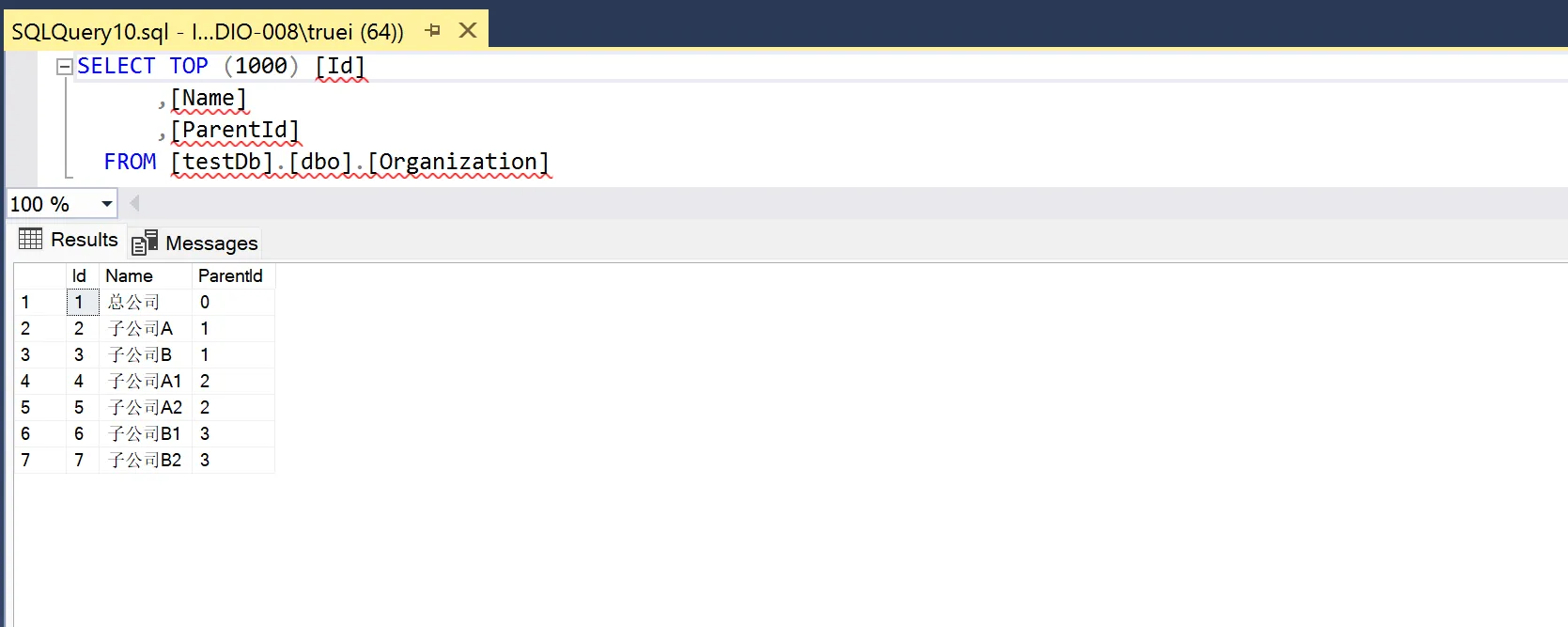This screenshot has width=1568, height=627.
Task: Open the 100 % zoom dropdown
Action: click(x=106, y=204)
